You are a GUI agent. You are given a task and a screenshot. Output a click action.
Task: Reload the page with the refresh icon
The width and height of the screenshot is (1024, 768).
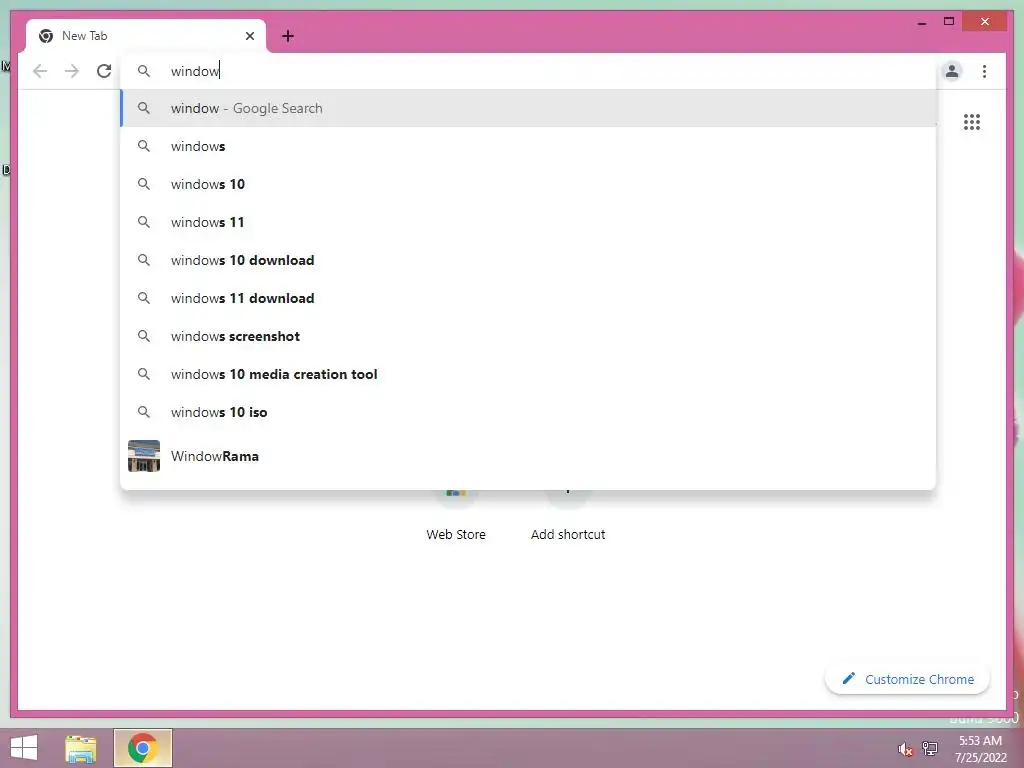click(104, 71)
